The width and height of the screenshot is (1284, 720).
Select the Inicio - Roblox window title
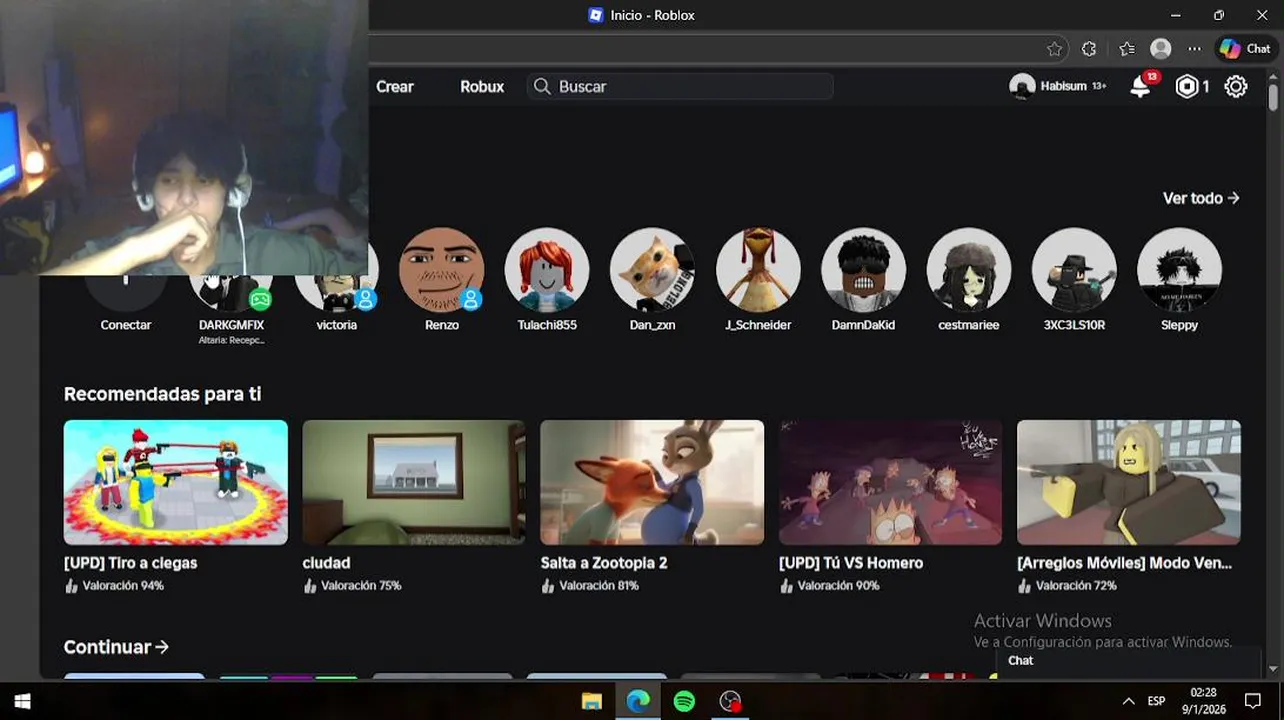pos(654,15)
